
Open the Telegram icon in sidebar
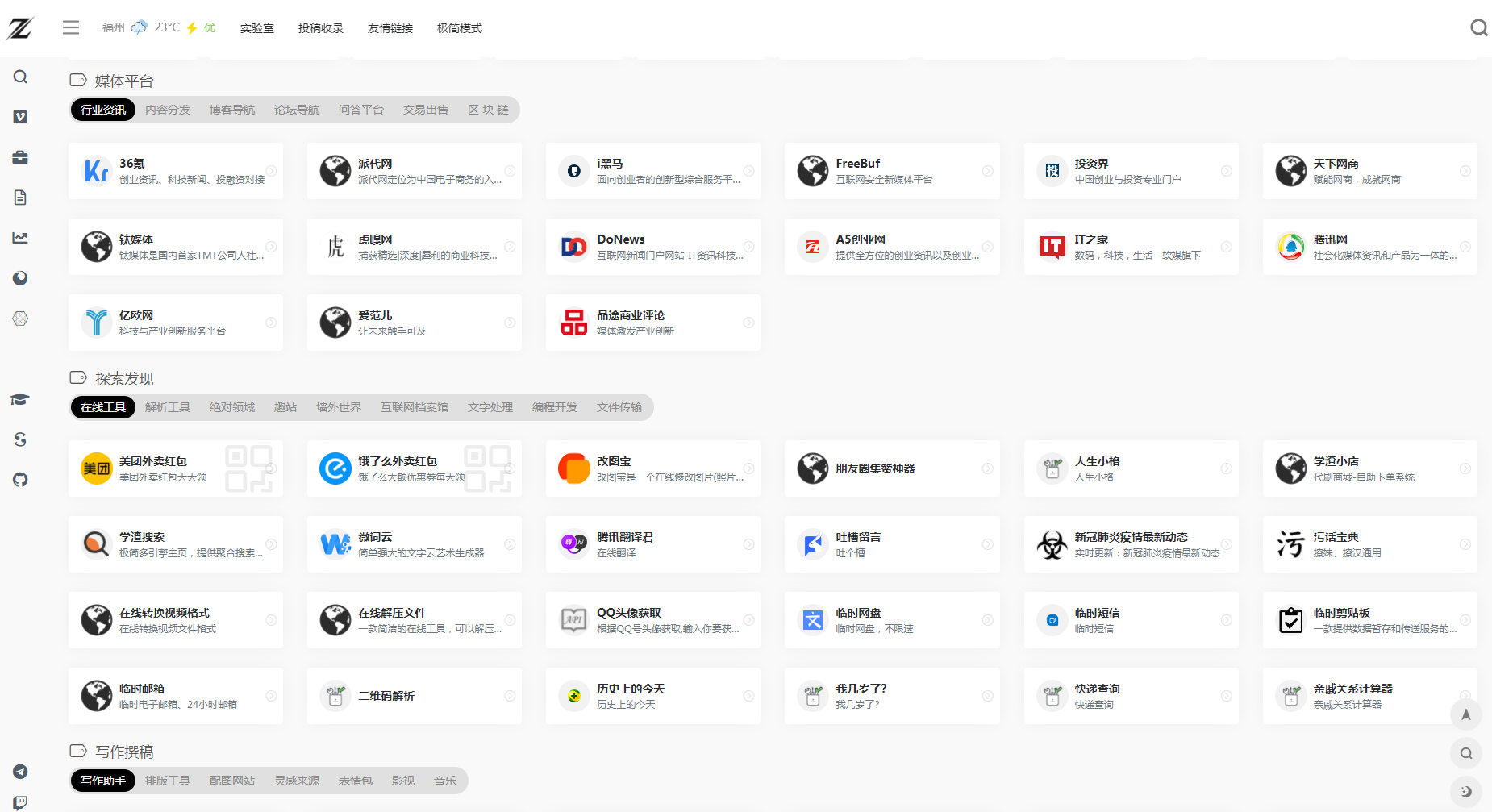point(20,772)
